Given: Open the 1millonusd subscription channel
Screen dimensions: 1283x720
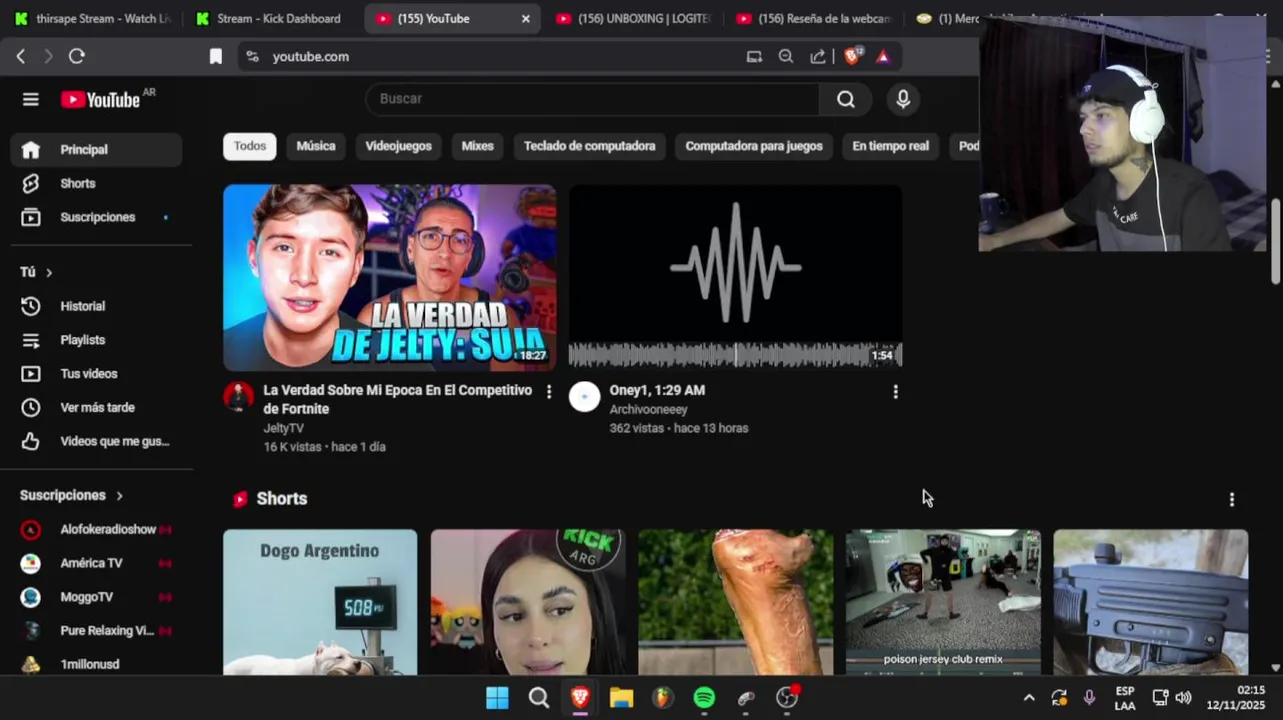Looking at the screenshot, I should pyautogui.click(x=96, y=664).
